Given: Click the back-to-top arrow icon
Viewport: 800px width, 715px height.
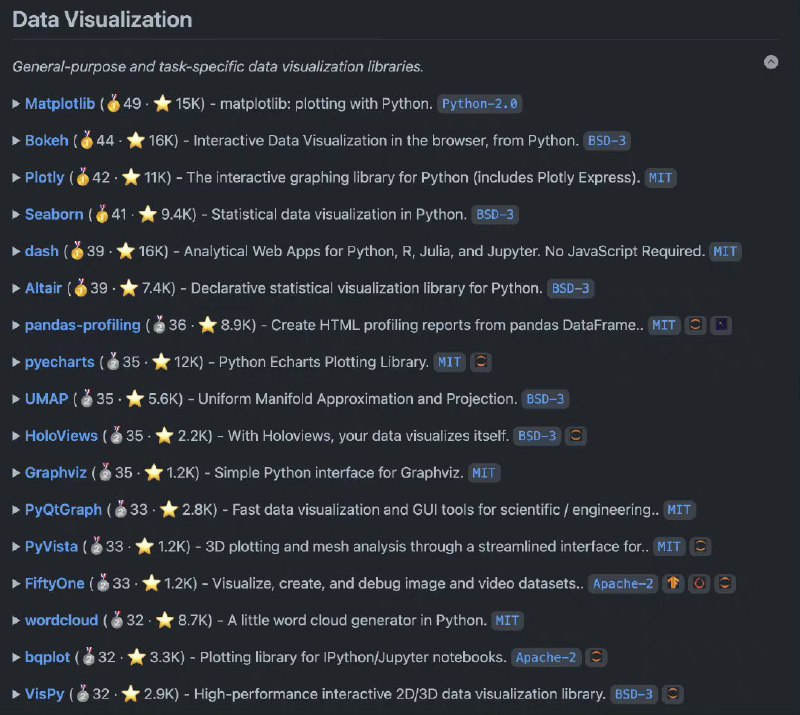Looking at the screenshot, I should [x=771, y=62].
